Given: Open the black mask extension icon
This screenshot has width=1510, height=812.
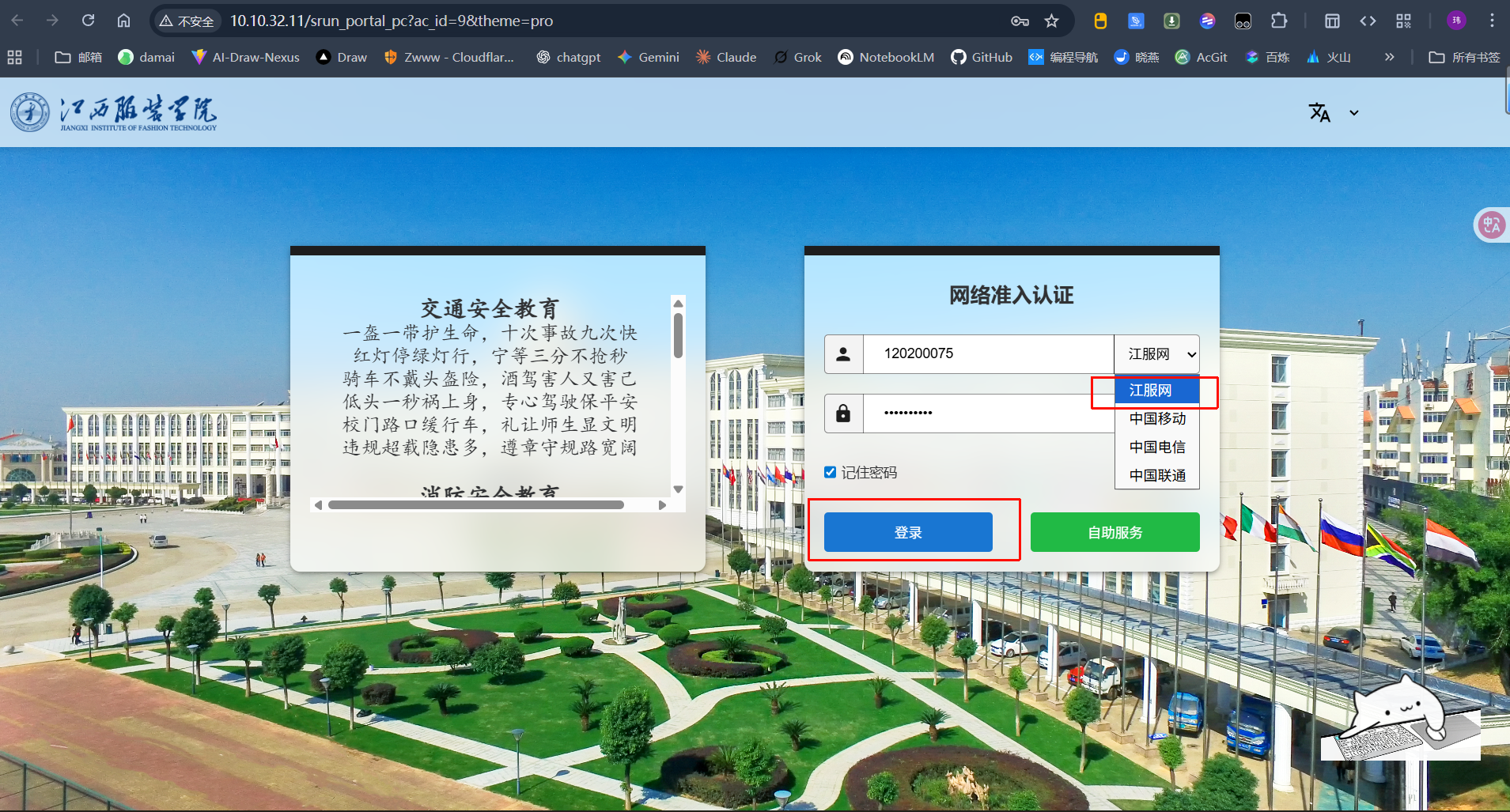Looking at the screenshot, I should (x=1243, y=21).
